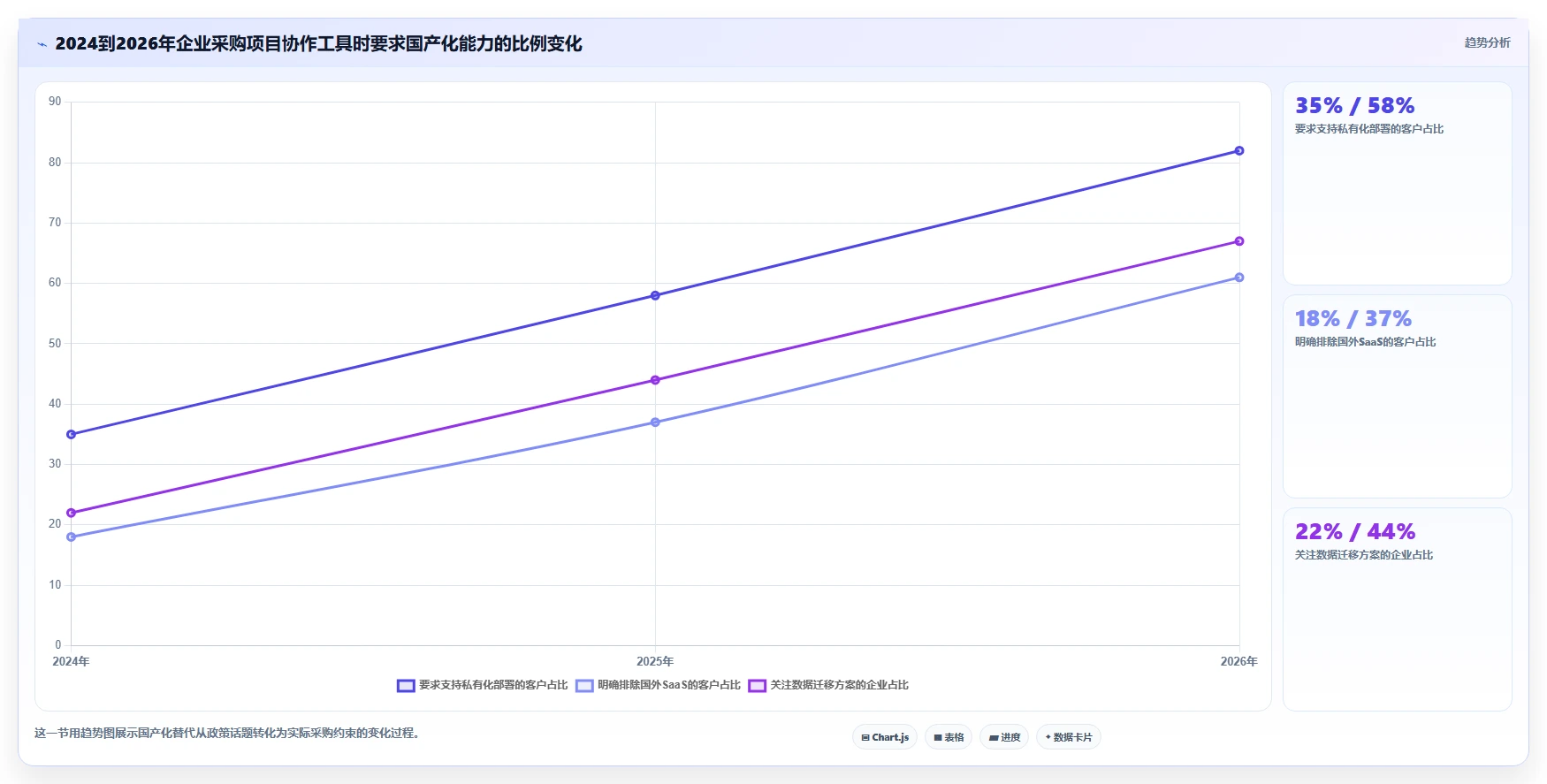Click card caption 关注数据迁移方案的企业占比
The height and width of the screenshot is (784, 1547).
[1364, 555]
